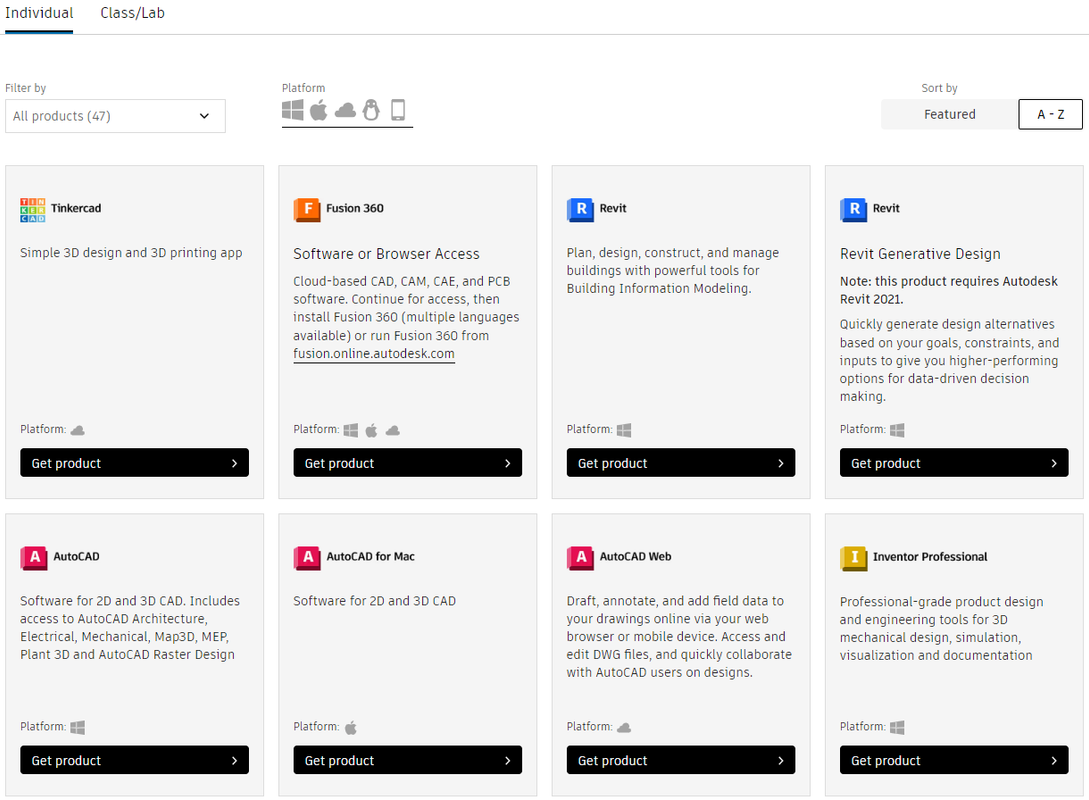This screenshot has width=1089, height=800.
Task: Click the AutoCAD for Mac icon
Action: pos(307,558)
